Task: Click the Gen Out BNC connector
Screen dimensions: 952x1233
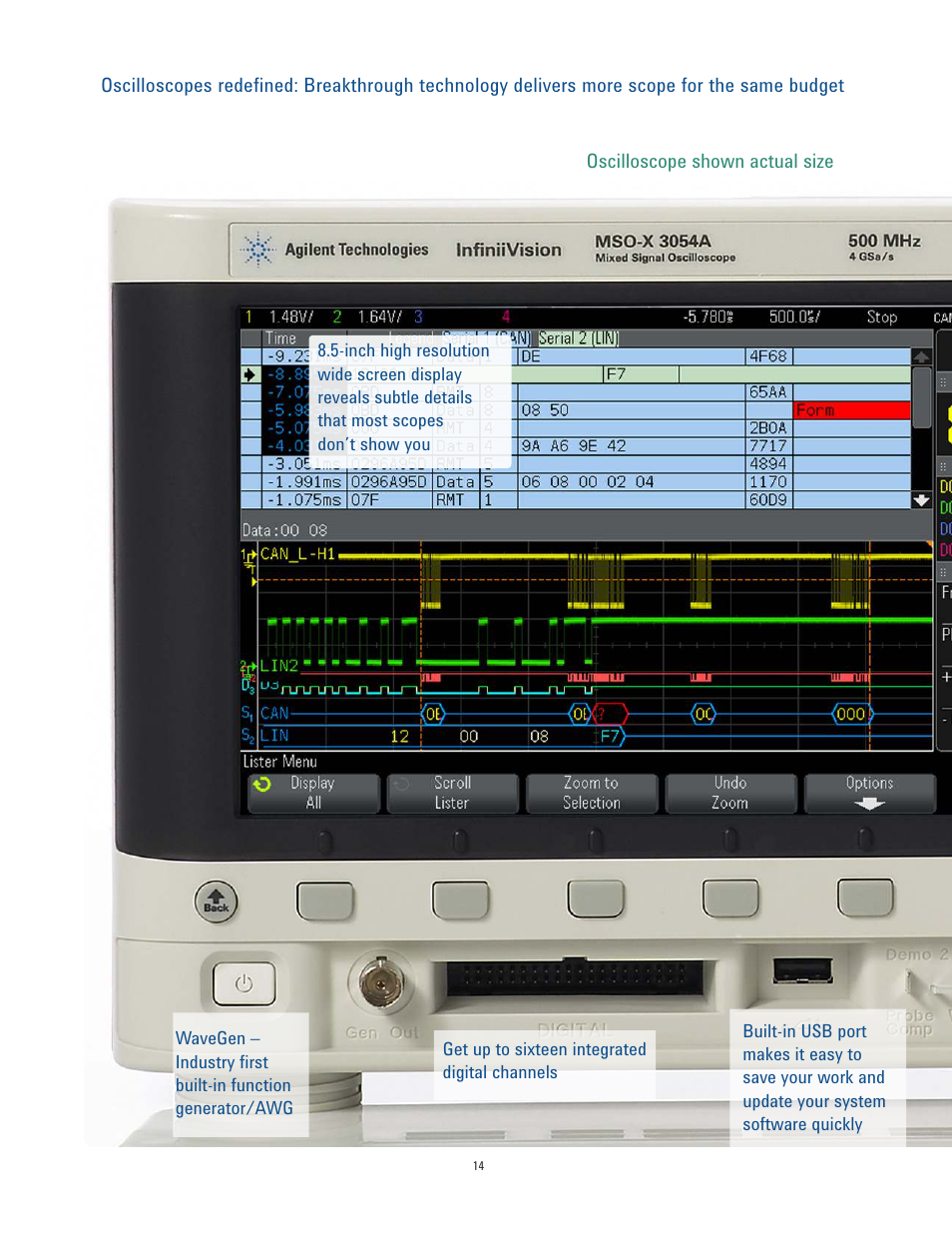Action: click(380, 983)
